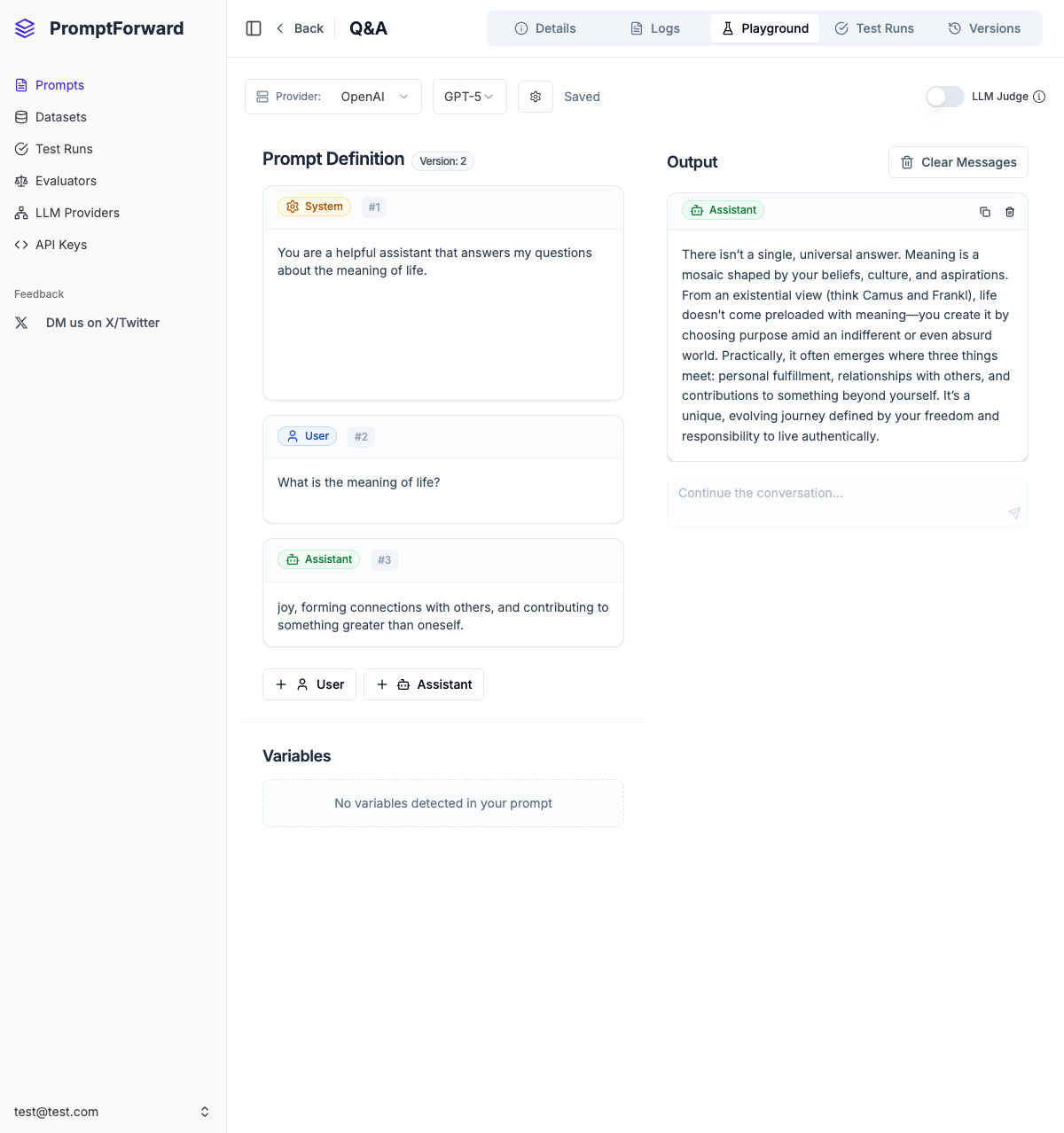The image size is (1064, 1133).
Task: Collapse the sidebar panel
Action: tap(254, 28)
